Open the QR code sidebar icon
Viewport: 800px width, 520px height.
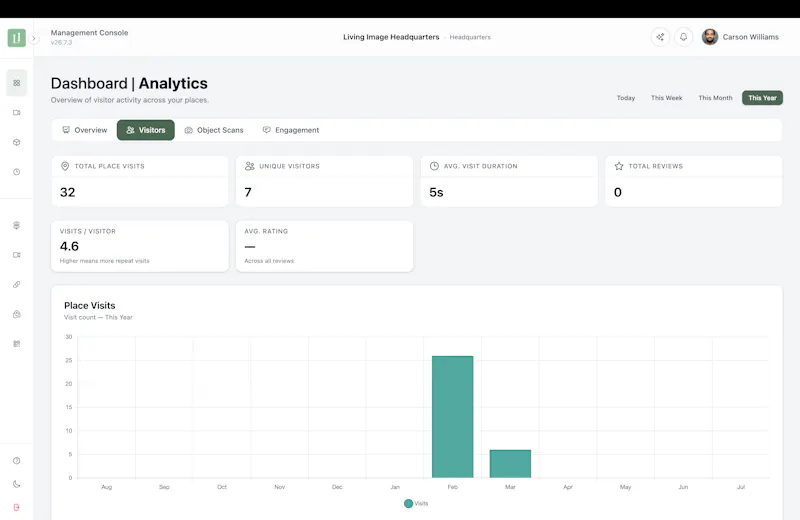[16, 344]
